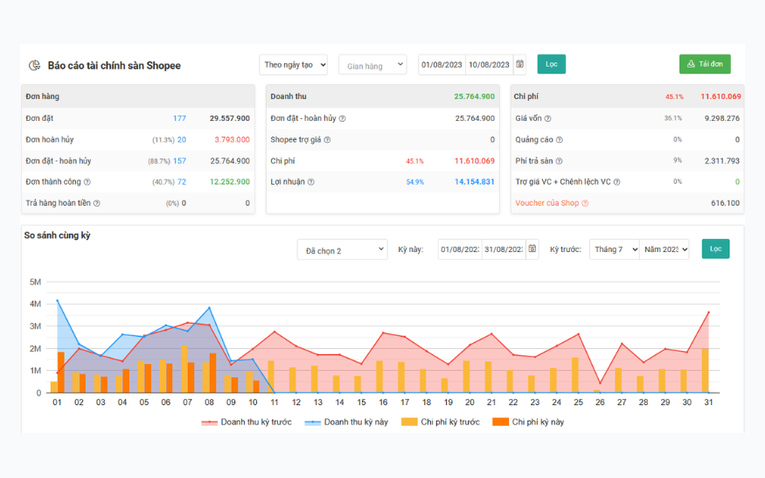Image resolution: width=765 pixels, height=478 pixels.
Task: Toggle Chi phí kỳ trước legend series
Action: click(x=441, y=422)
